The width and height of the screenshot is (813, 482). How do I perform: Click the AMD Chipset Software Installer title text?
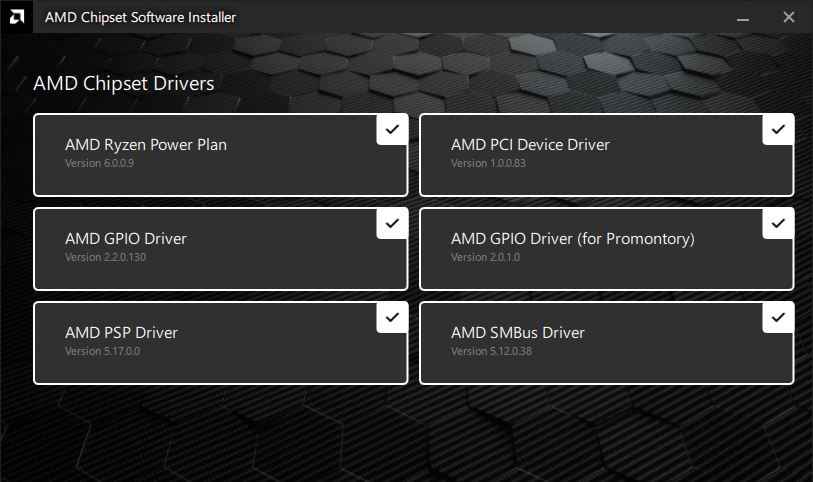(140, 17)
